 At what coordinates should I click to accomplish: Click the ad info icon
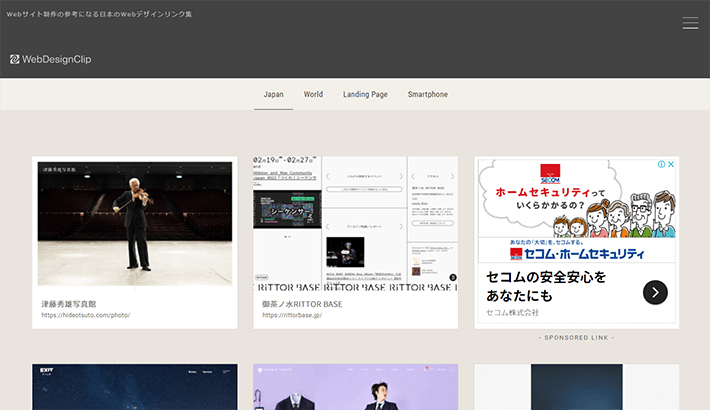662,164
